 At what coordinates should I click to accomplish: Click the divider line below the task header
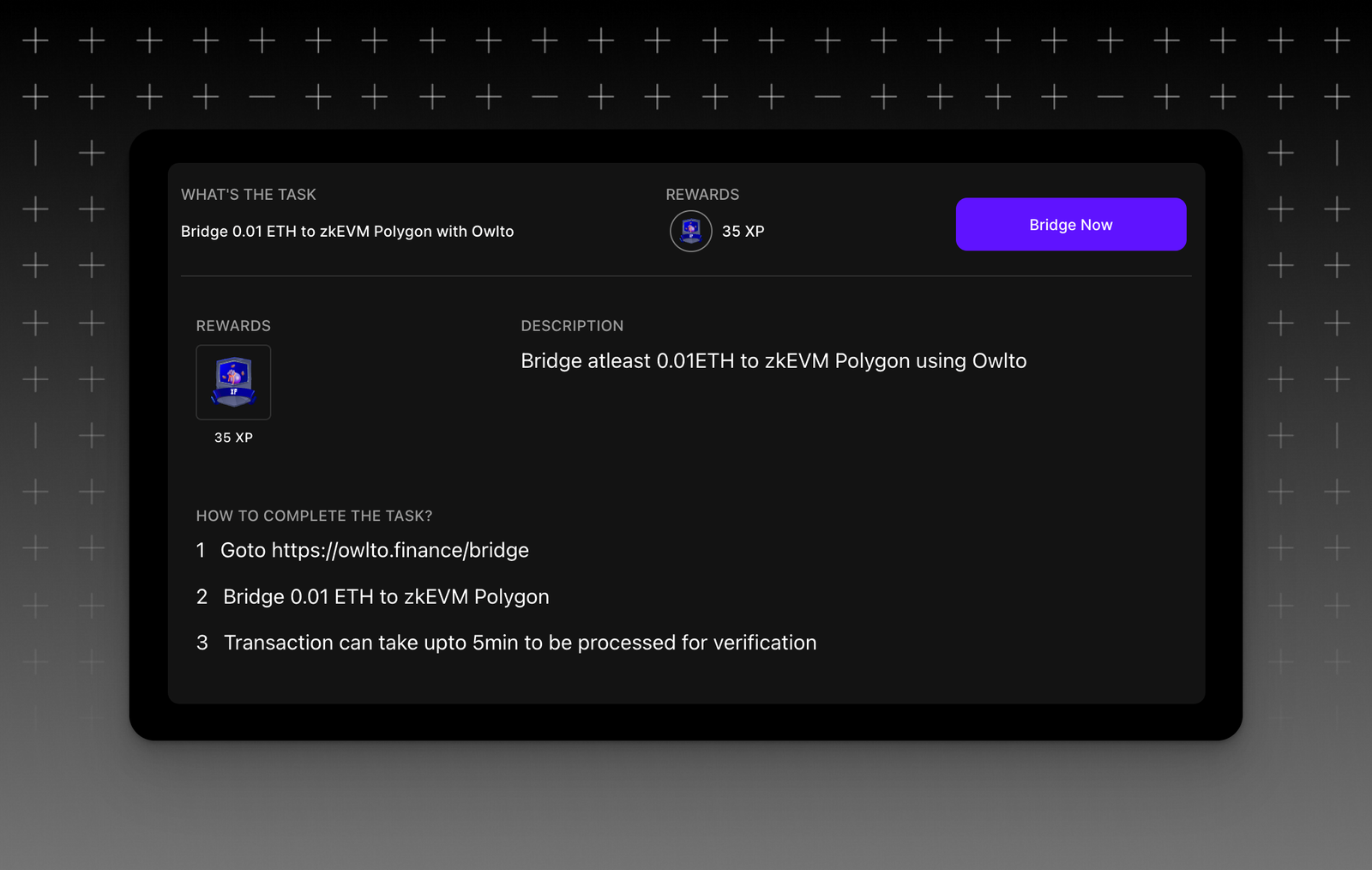(683, 275)
